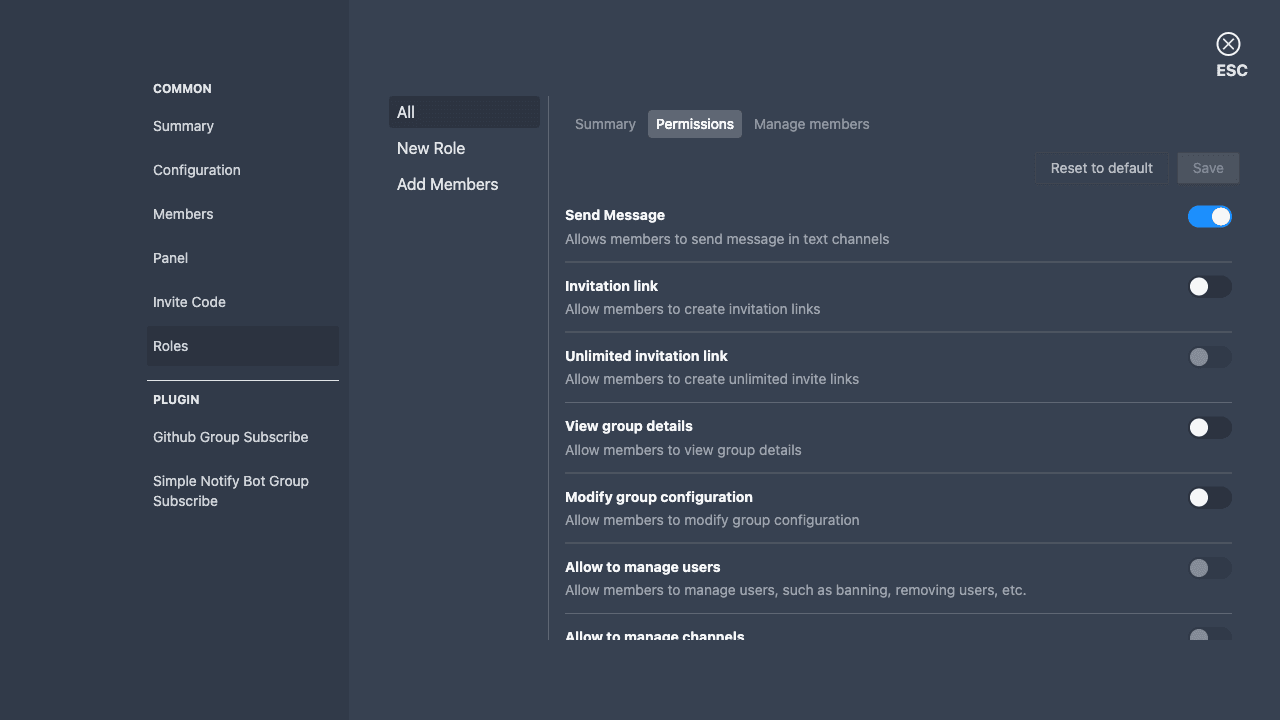Screen dimensions: 1280x720
Task: Open the Manage members tab
Action: [x=811, y=124]
